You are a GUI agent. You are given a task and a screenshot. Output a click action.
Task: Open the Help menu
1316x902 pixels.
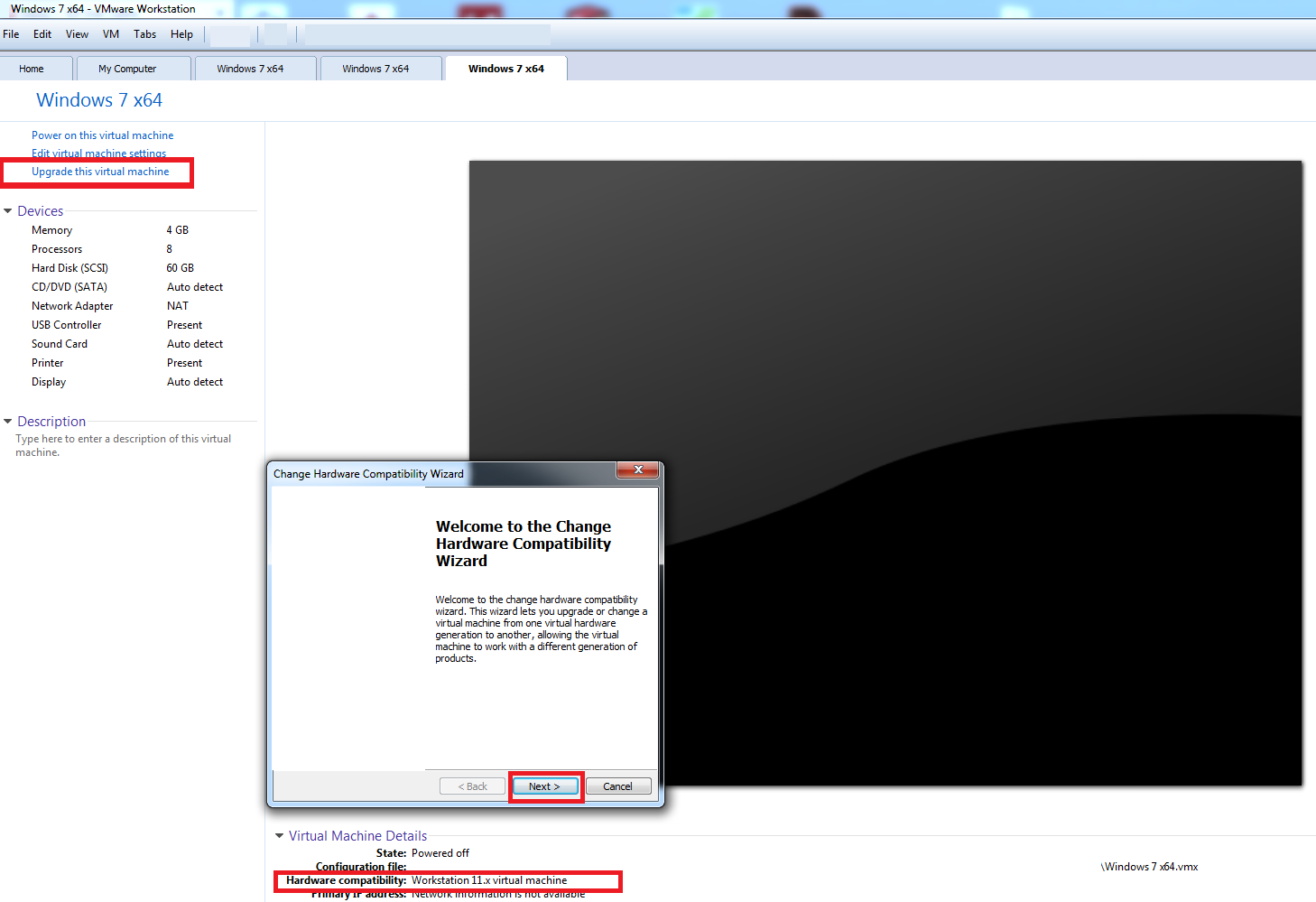click(x=181, y=34)
